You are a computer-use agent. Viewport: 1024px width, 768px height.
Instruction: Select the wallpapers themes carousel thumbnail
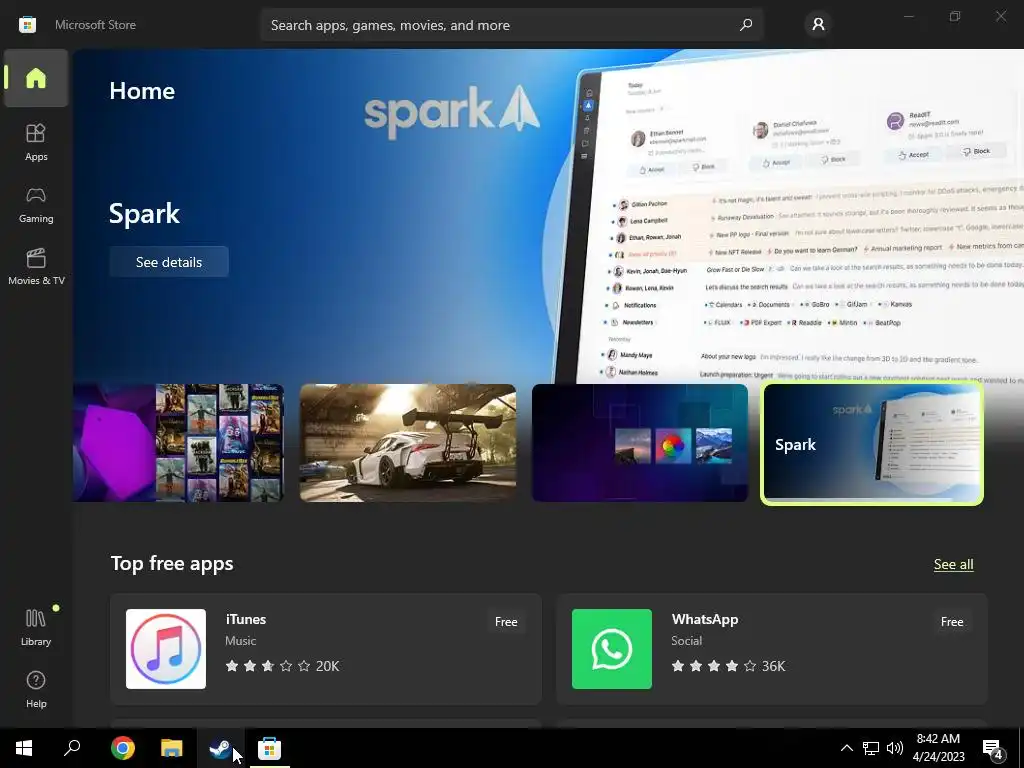(x=640, y=443)
